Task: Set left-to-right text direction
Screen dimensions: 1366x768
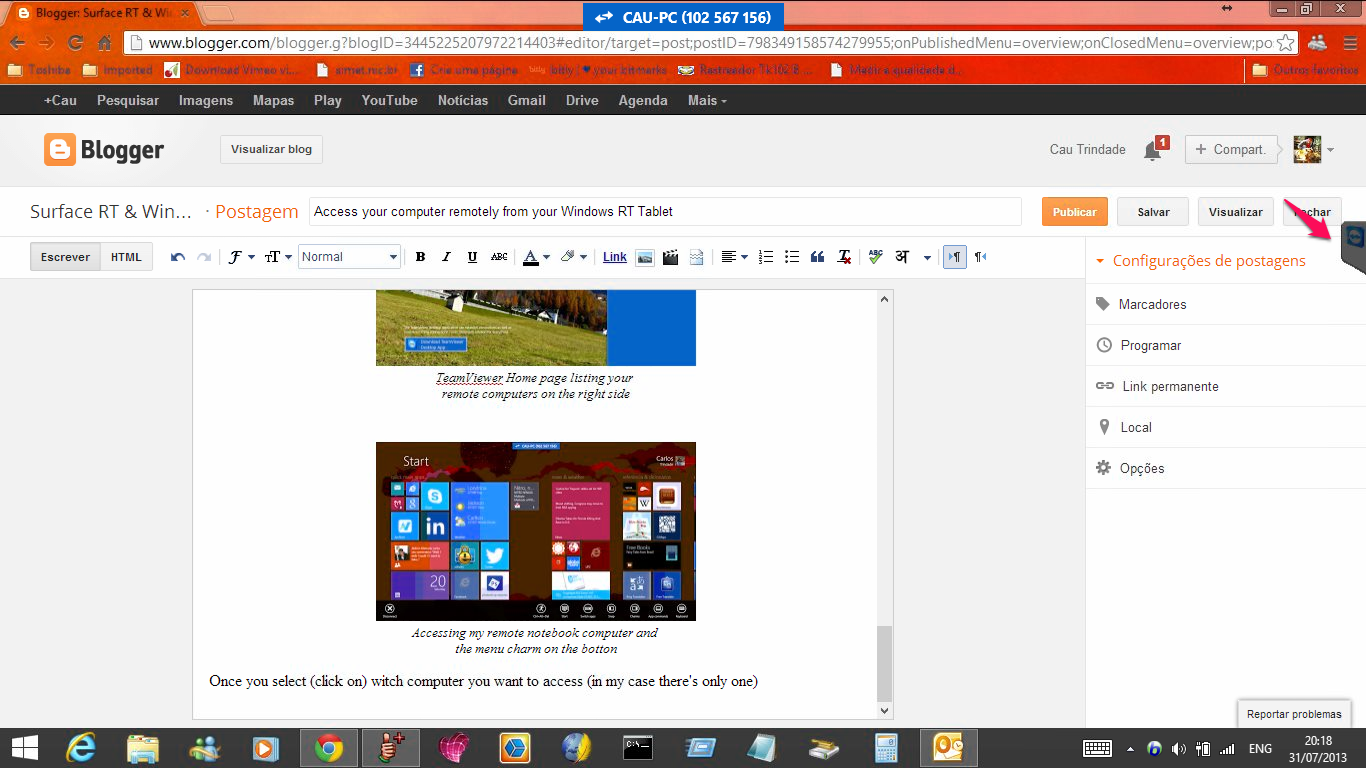Action: [955, 257]
